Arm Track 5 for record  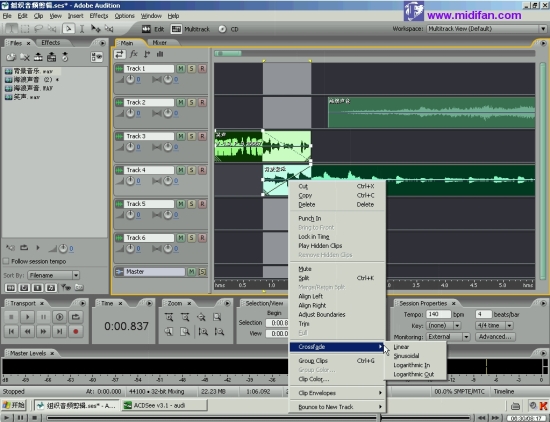[202, 204]
